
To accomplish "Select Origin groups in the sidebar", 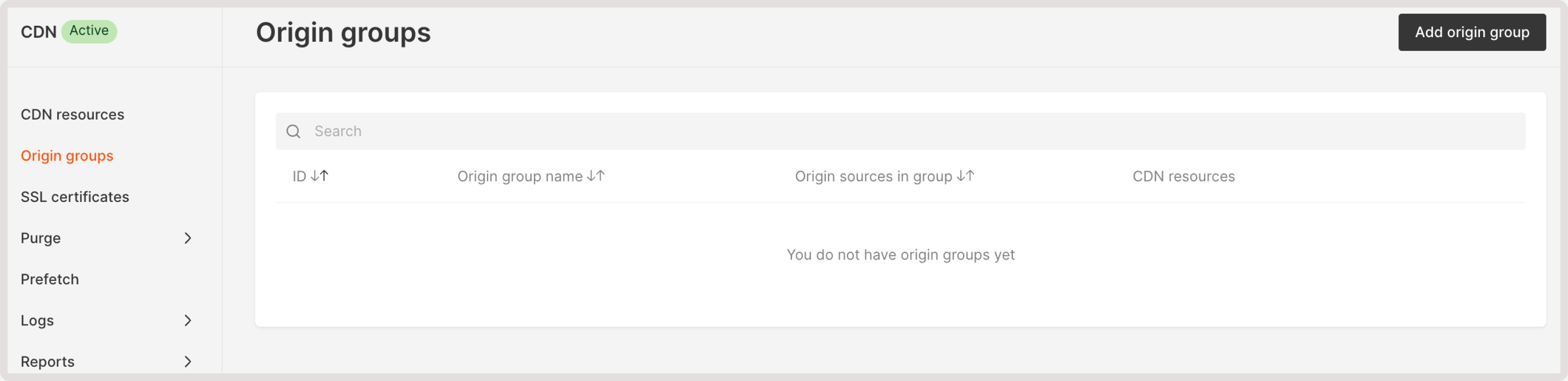I will click(x=67, y=155).
